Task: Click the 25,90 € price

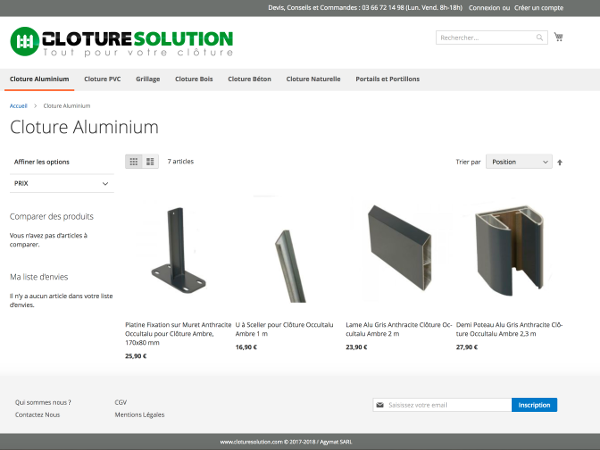Action: pyautogui.click(x=136, y=356)
